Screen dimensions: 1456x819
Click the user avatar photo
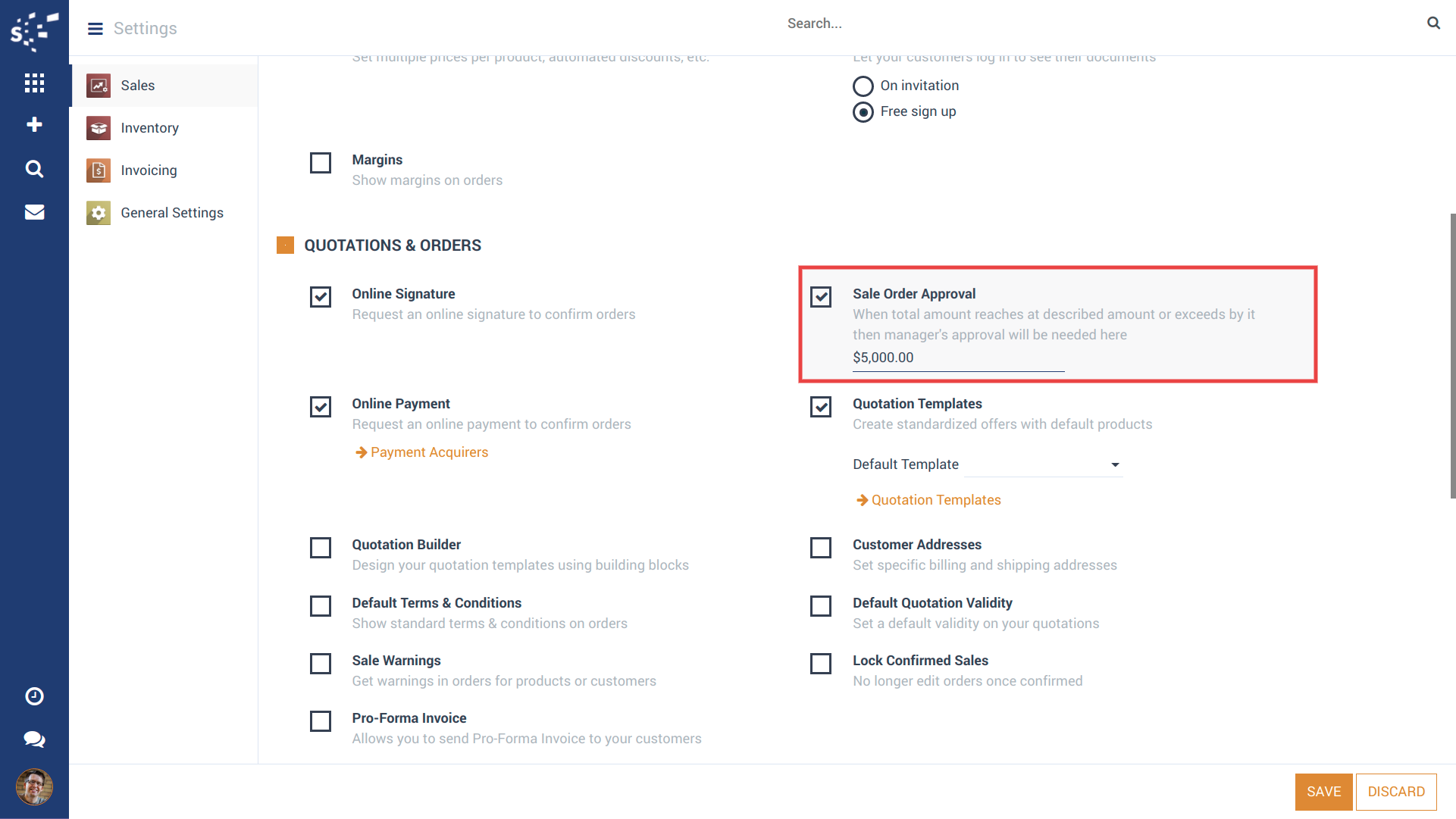tap(34, 787)
